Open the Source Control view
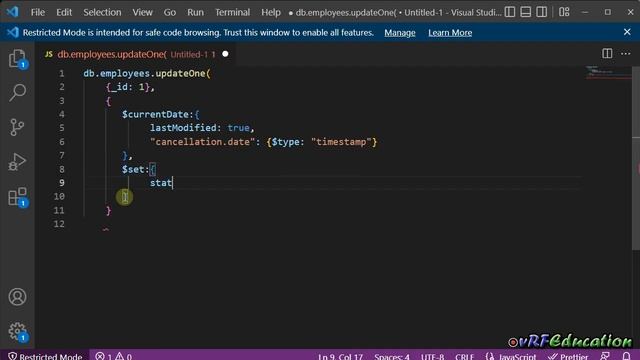Viewport: 640px width, 360px height. pos(17,127)
